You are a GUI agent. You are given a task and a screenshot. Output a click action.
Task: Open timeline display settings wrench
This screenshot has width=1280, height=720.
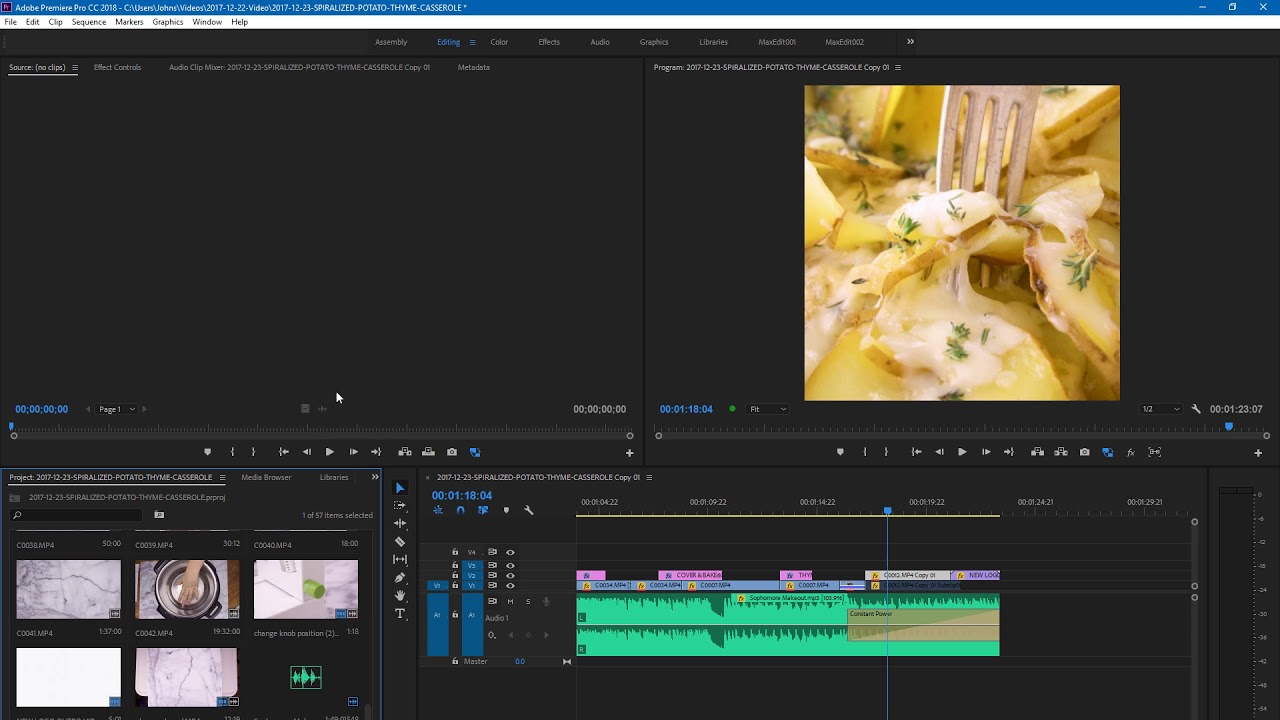click(529, 510)
